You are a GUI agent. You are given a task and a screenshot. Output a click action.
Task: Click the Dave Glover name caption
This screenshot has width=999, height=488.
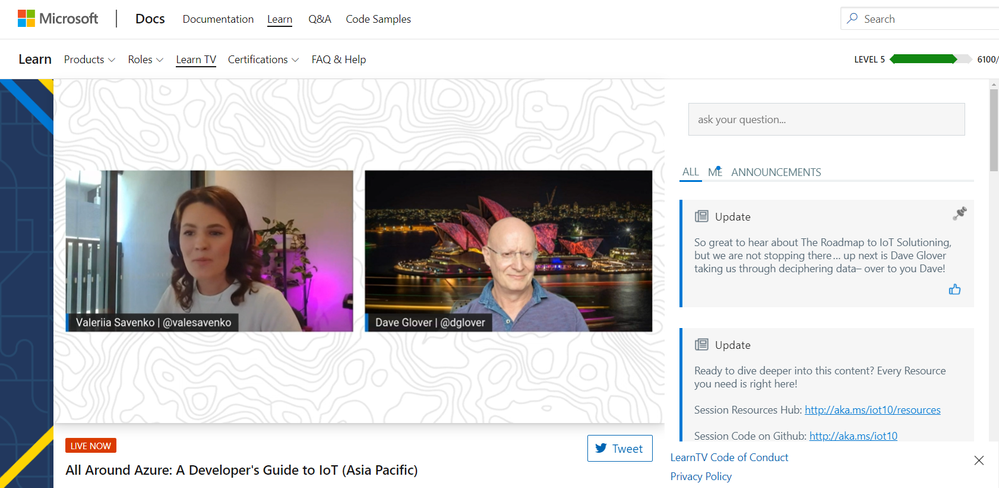429,322
